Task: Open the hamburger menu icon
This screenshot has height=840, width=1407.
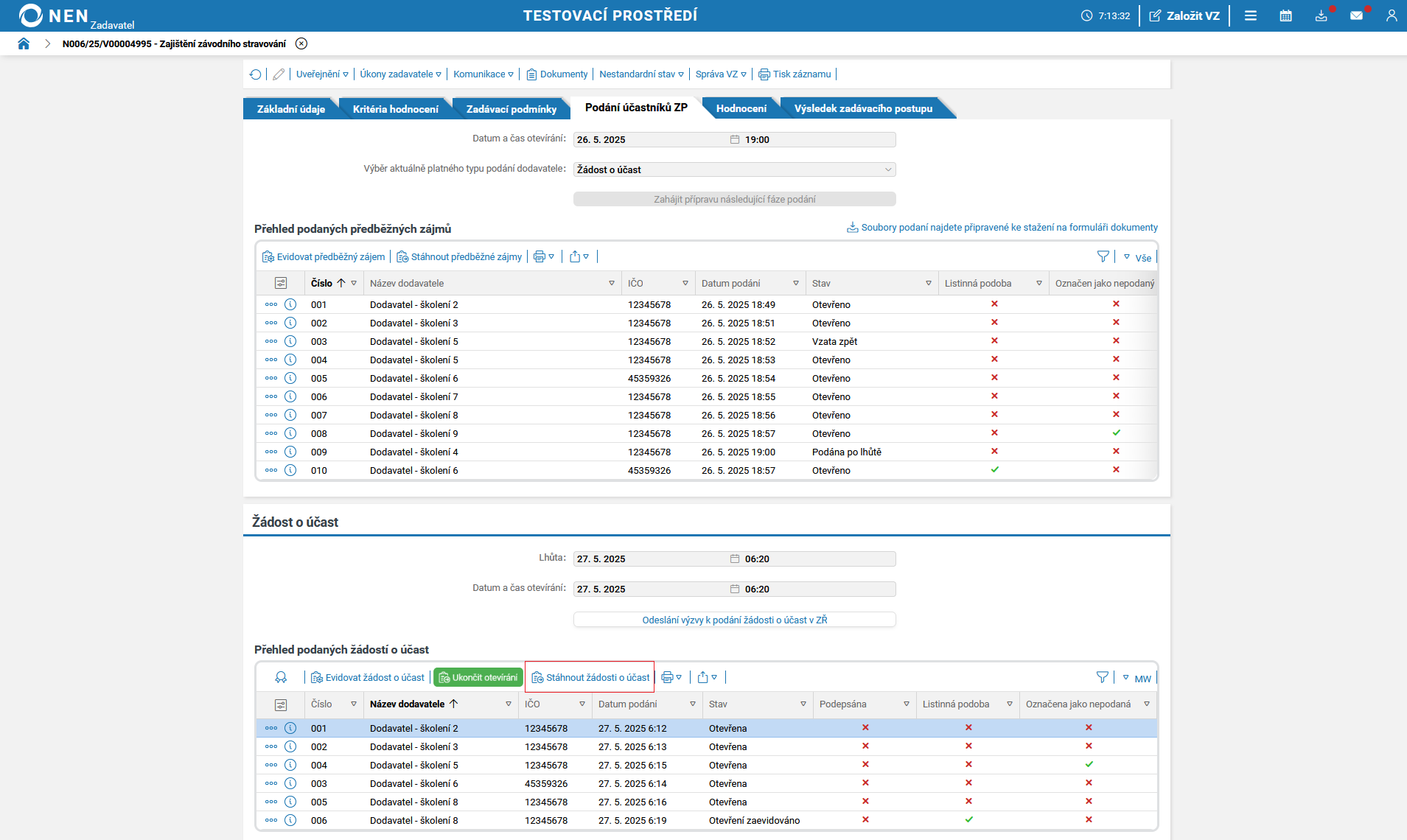Action: tap(1251, 15)
